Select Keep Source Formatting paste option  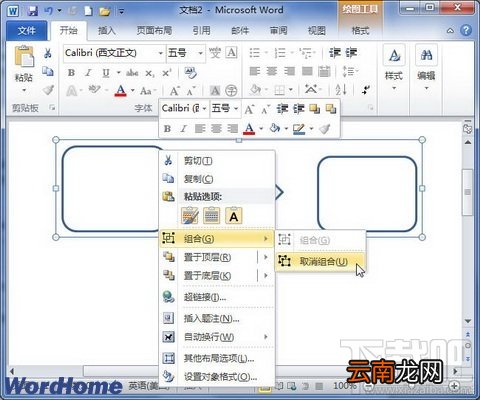point(190,215)
